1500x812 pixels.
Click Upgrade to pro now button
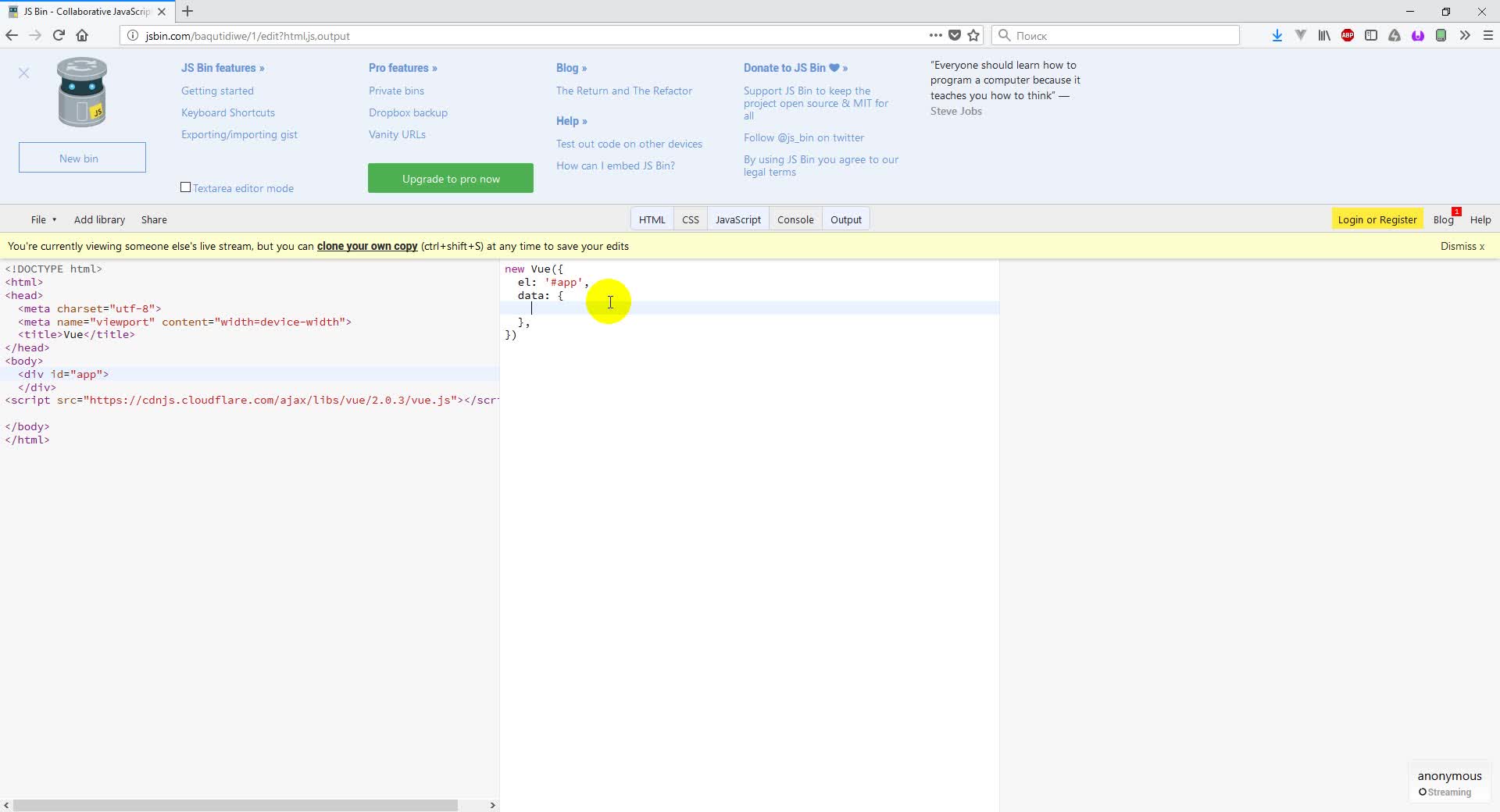(x=451, y=178)
